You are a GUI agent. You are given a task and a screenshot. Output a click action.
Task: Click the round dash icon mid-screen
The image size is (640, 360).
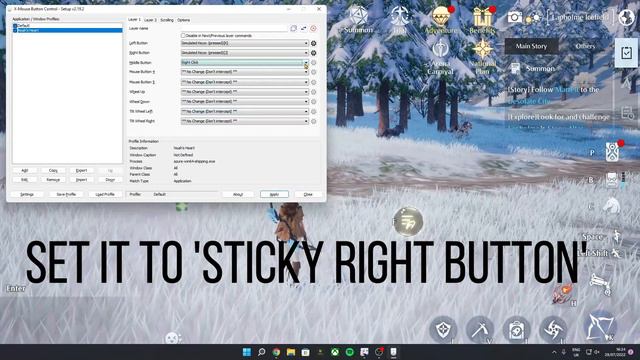tap(408, 222)
